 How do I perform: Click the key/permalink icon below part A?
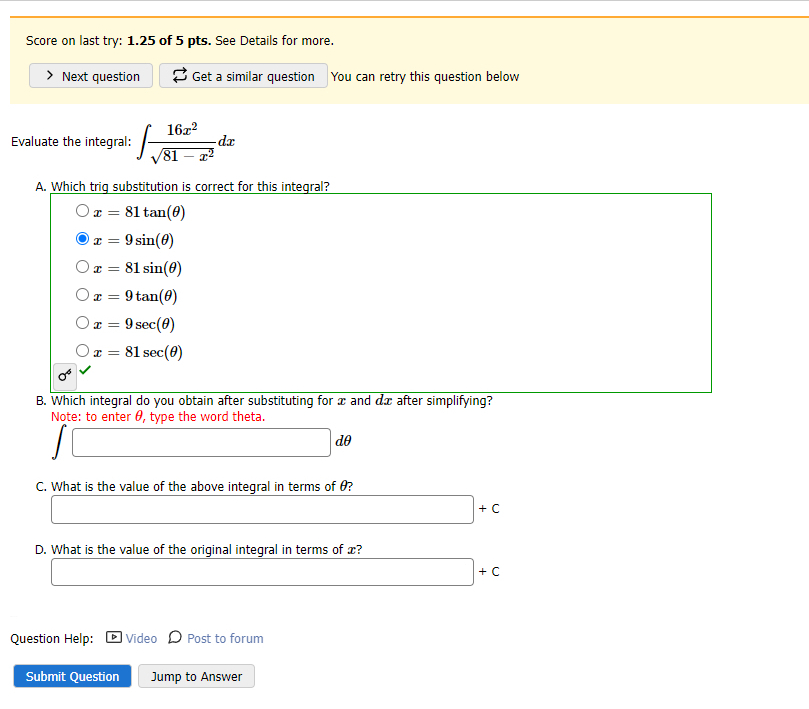point(63,375)
